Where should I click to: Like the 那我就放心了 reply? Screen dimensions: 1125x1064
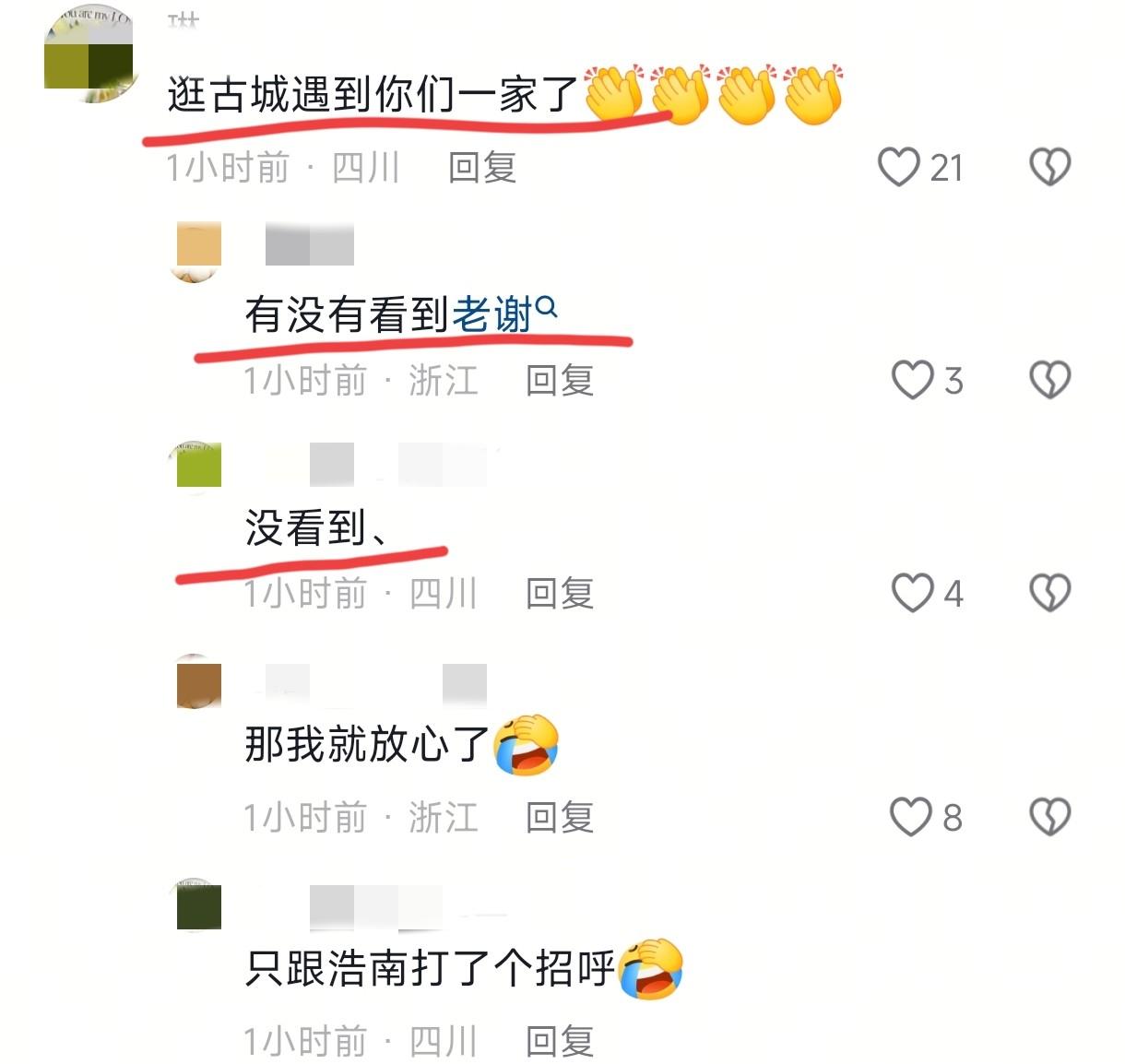pyautogui.click(x=911, y=816)
